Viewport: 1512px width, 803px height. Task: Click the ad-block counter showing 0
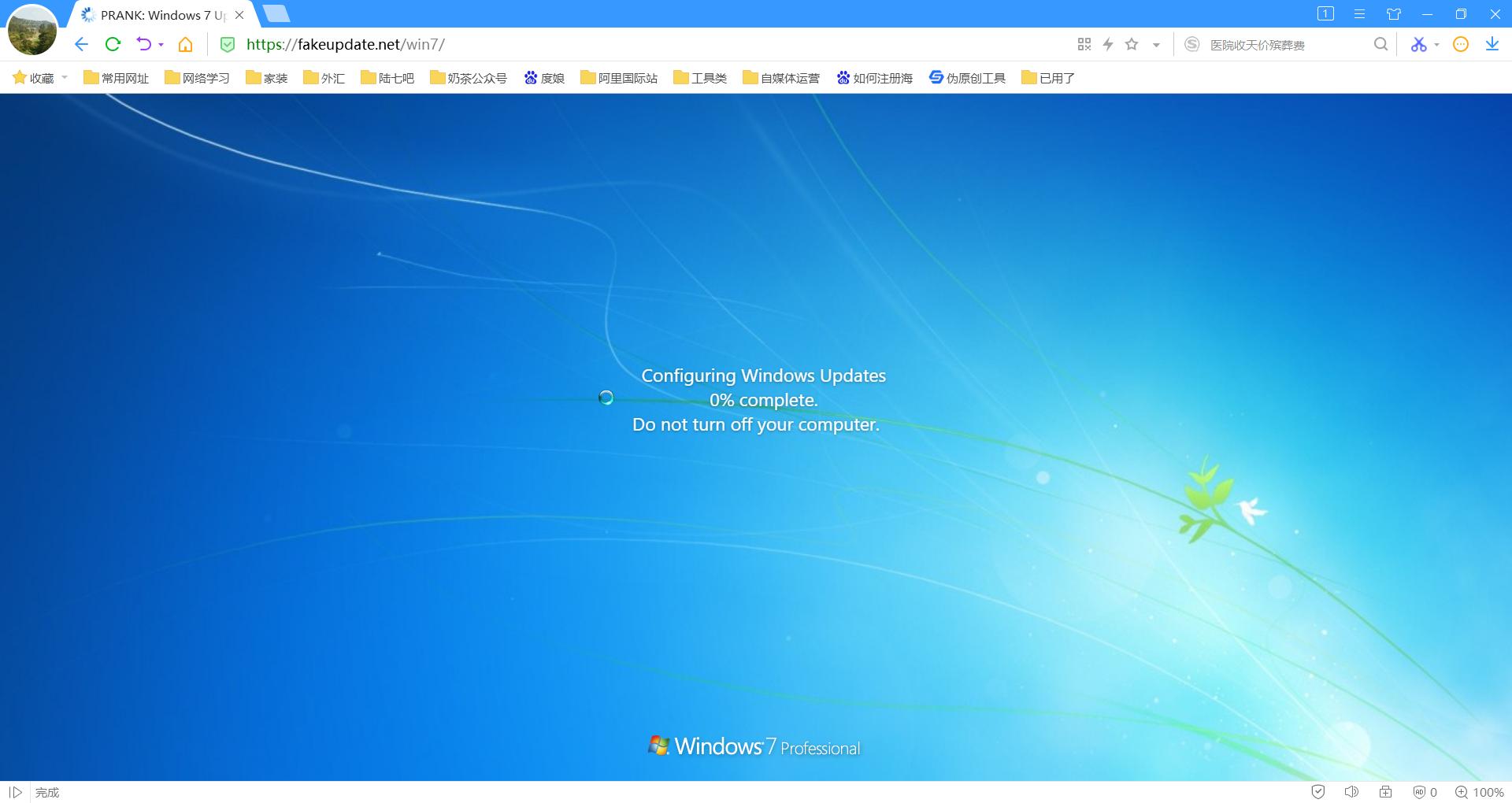[1425, 792]
